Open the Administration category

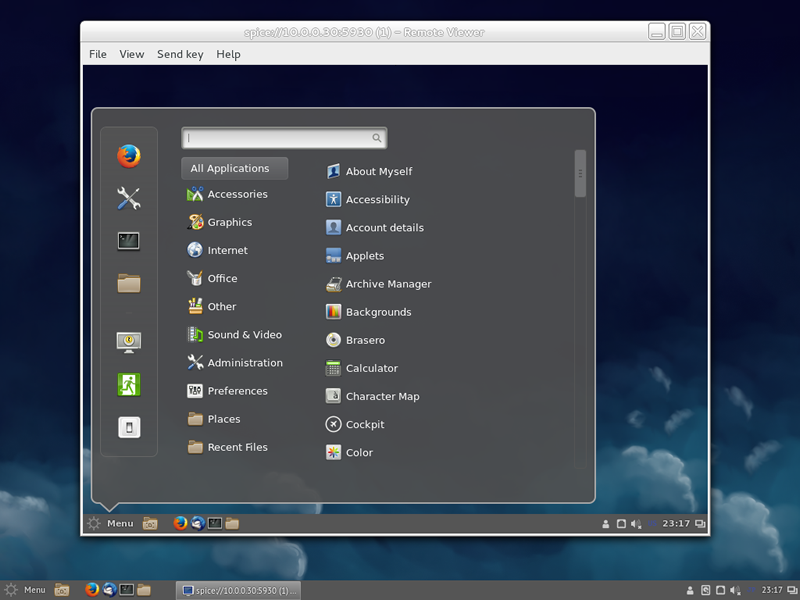[x=235, y=362]
